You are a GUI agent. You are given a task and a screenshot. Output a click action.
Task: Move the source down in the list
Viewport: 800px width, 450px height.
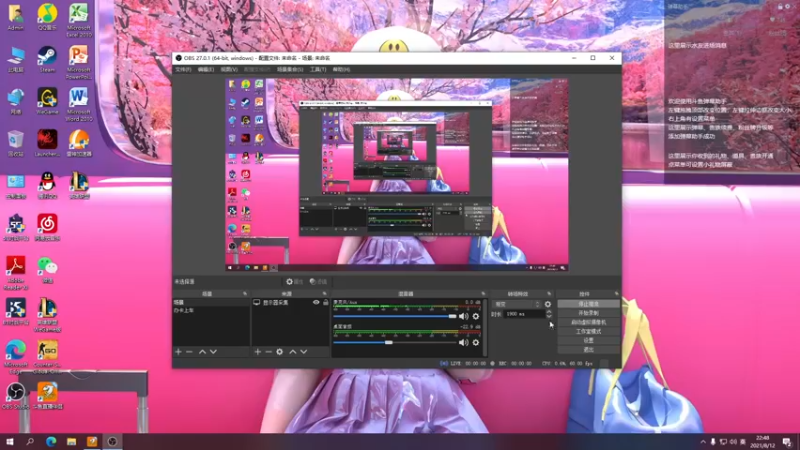(304, 352)
